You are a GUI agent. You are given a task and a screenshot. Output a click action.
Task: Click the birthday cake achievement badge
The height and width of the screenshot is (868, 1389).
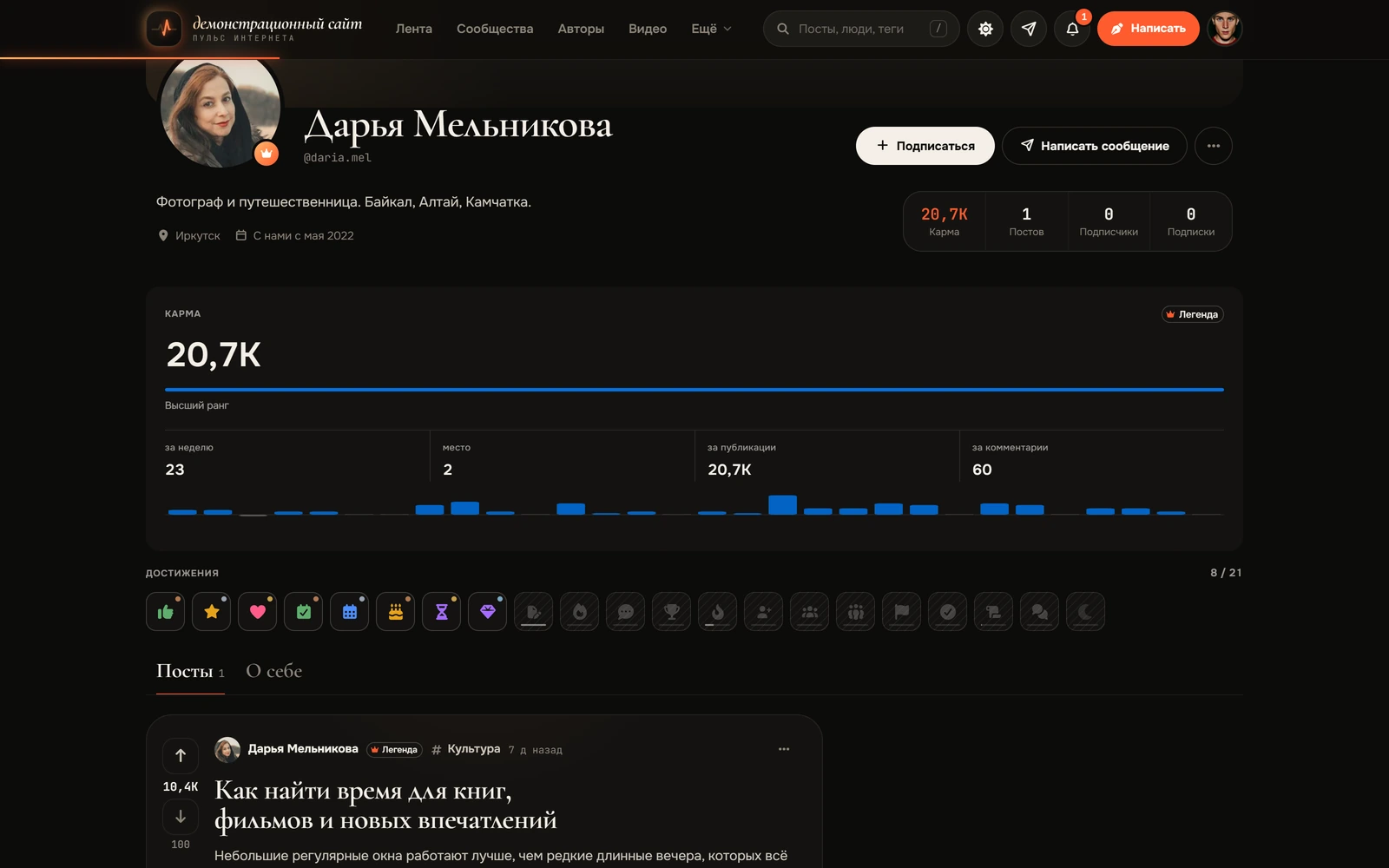click(395, 612)
